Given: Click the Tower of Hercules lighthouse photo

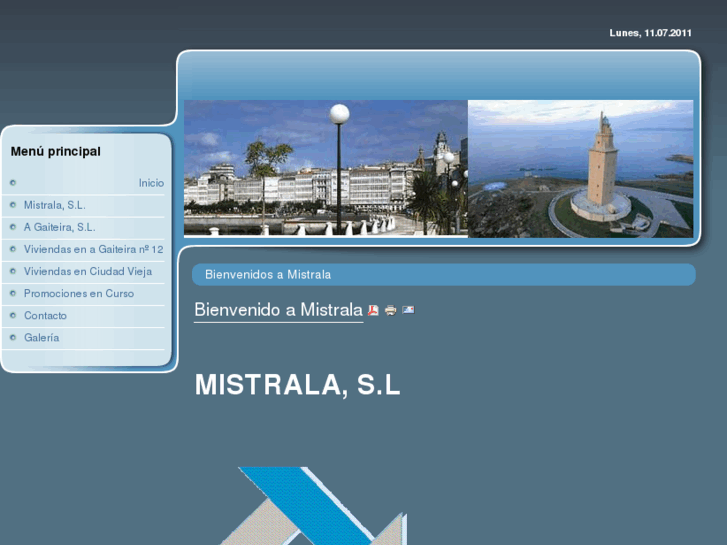Looking at the screenshot, I should (x=580, y=169).
